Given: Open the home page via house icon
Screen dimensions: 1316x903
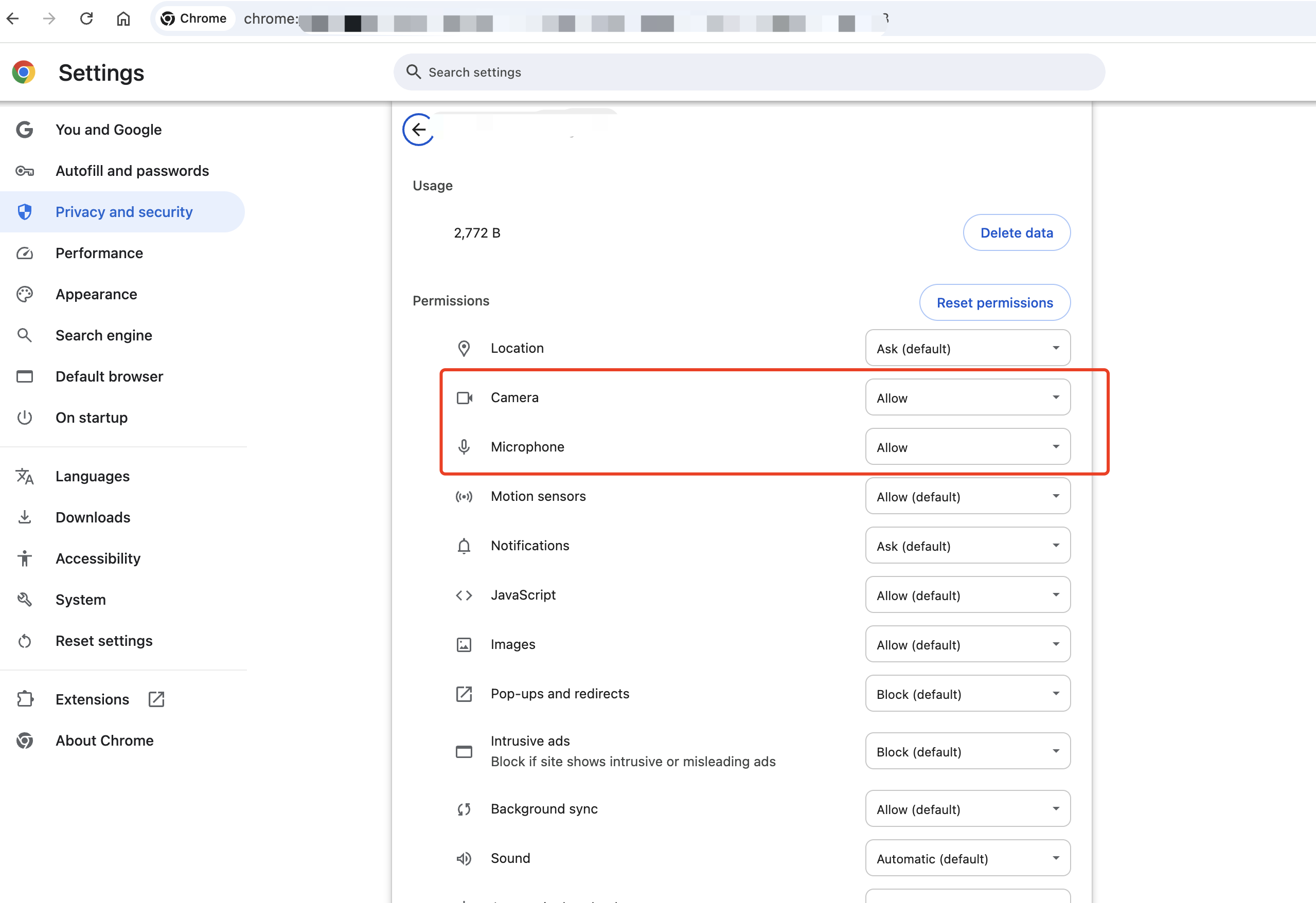Looking at the screenshot, I should 123,19.
